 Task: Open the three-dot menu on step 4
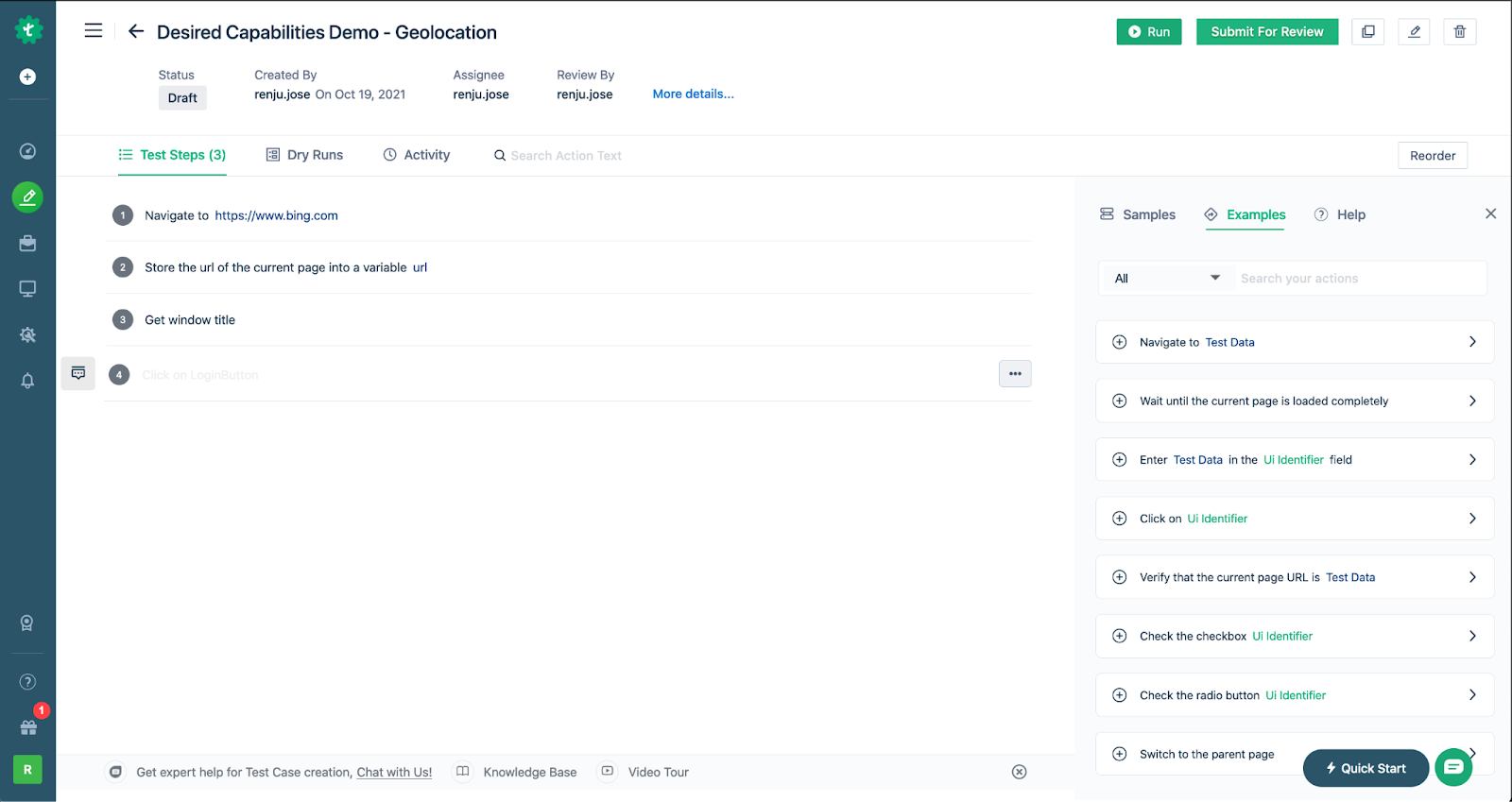click(x=1015, y=374)
